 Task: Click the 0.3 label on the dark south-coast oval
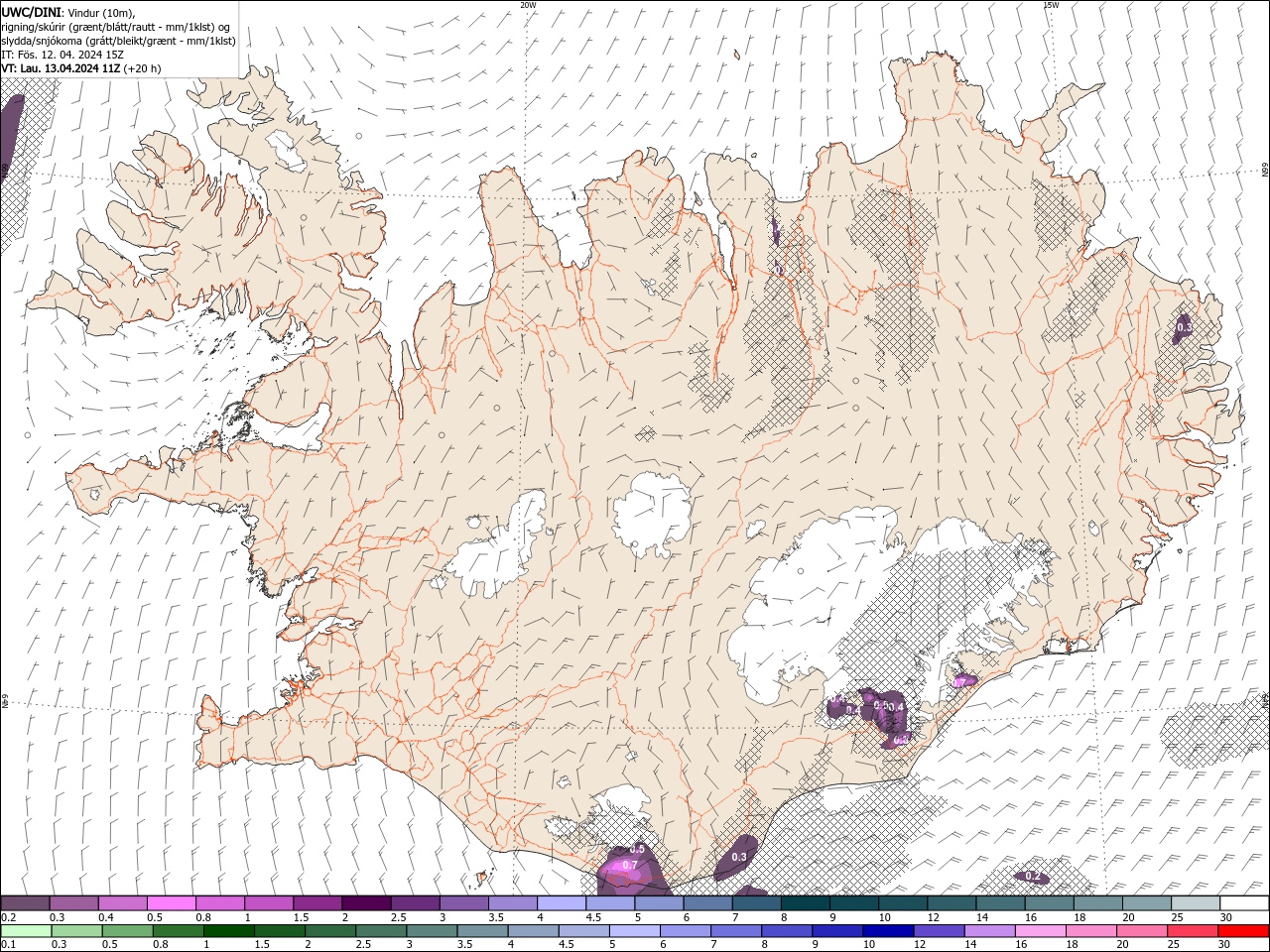click(738, 857)
